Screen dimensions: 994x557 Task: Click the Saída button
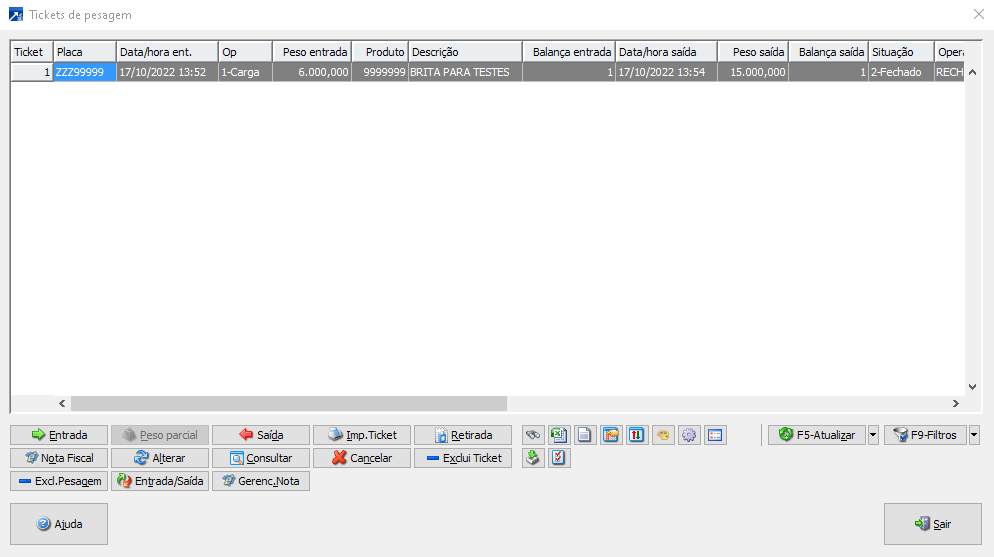point(261,435)
